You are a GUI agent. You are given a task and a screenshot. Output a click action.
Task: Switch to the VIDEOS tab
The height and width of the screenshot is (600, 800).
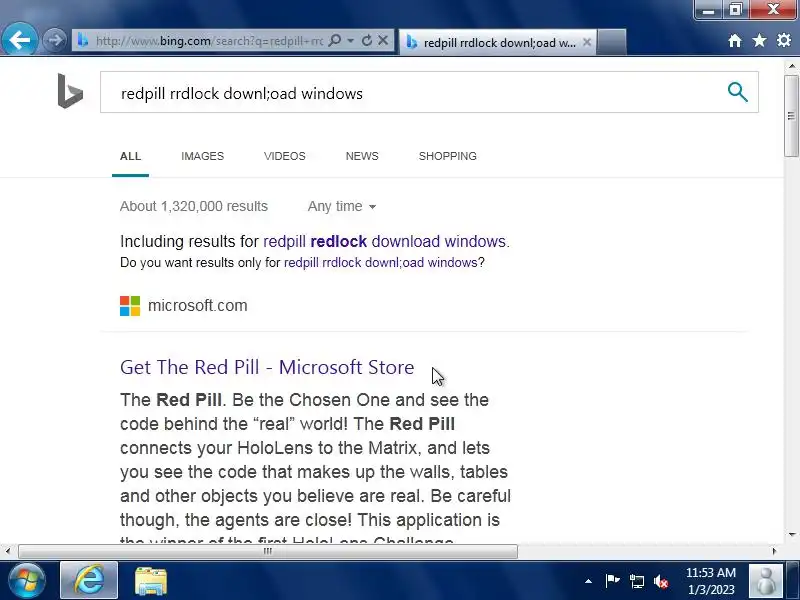pos(285,156)
